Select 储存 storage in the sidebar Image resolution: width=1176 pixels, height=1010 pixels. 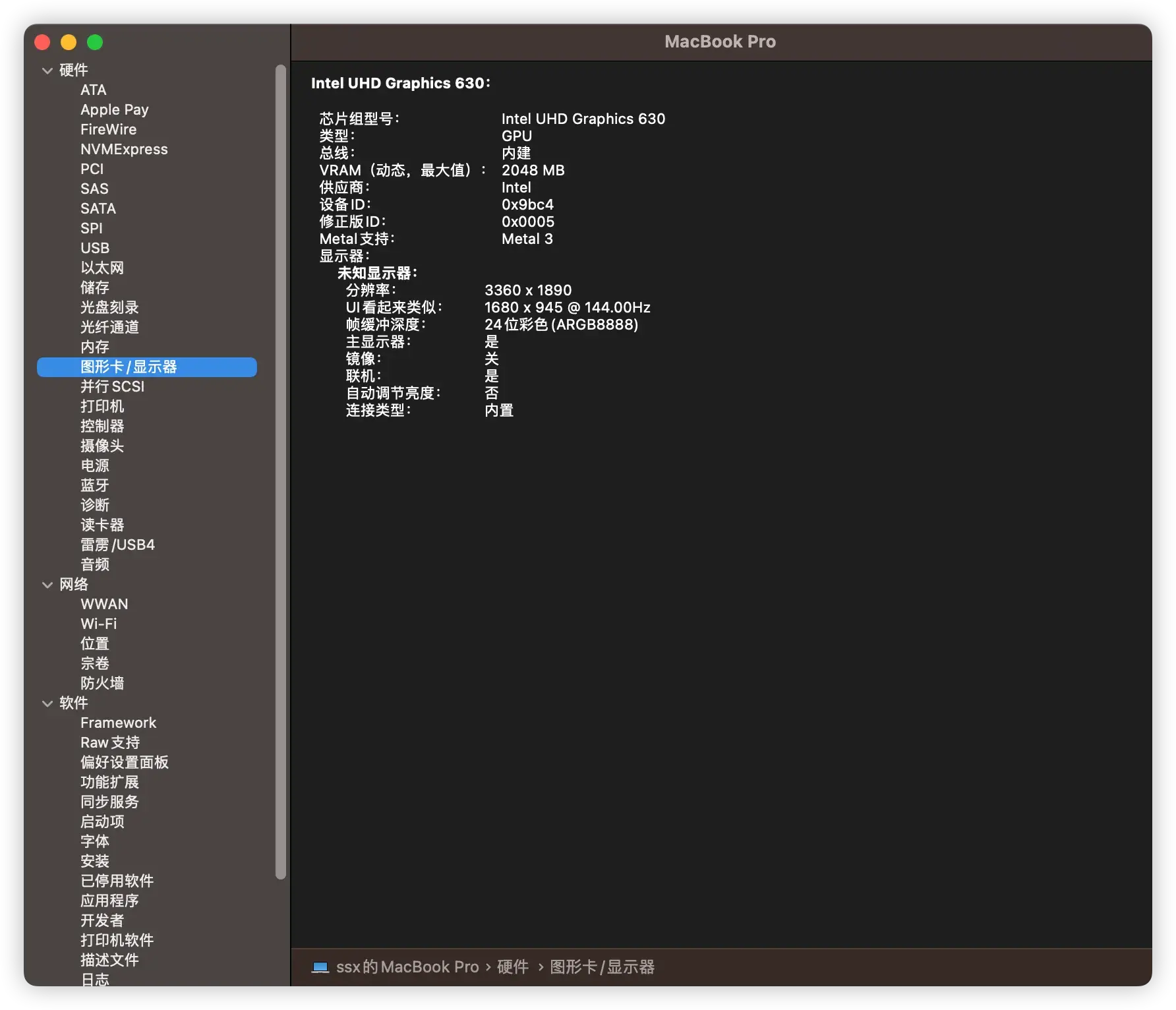click(95, 287)
